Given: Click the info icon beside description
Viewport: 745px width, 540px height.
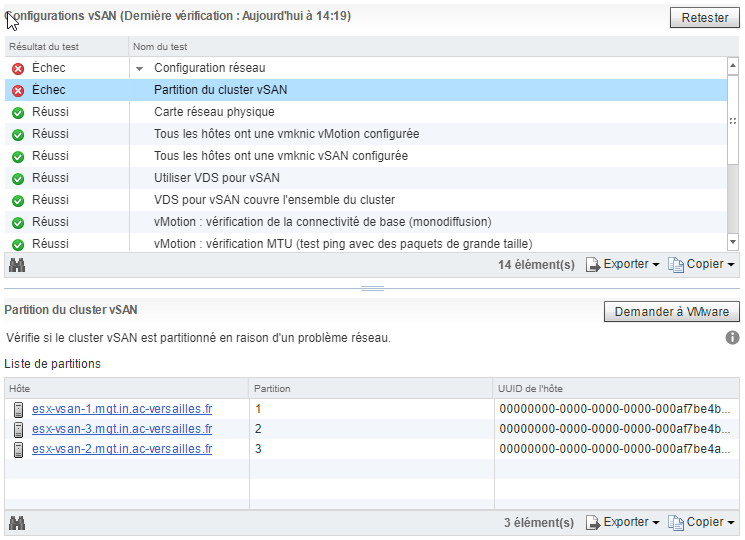Looking at the screenshot, I should click(x=732, y=338).
